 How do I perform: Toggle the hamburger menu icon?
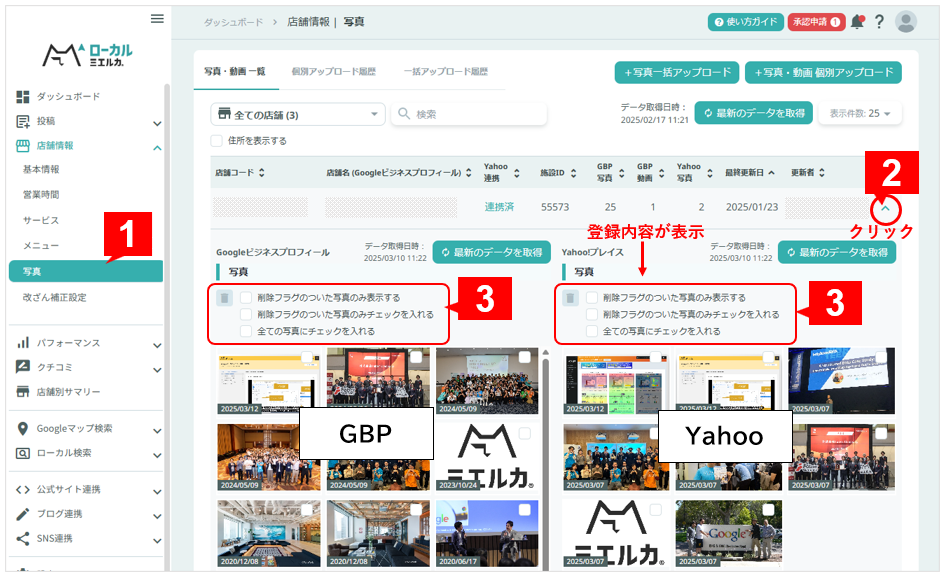(x=157, y=19)
